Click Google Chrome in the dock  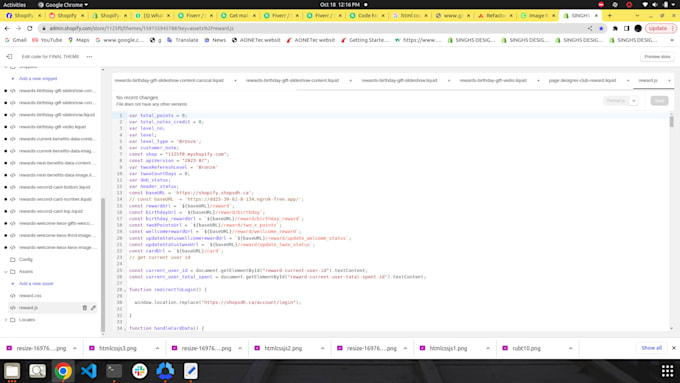63,371
